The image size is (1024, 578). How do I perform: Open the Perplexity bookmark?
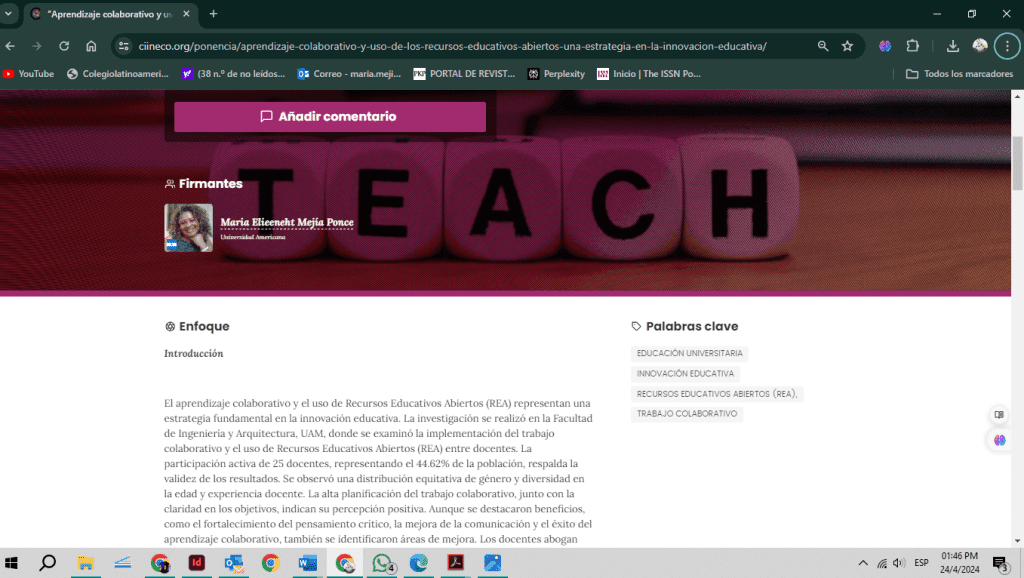tap(556, 74)
